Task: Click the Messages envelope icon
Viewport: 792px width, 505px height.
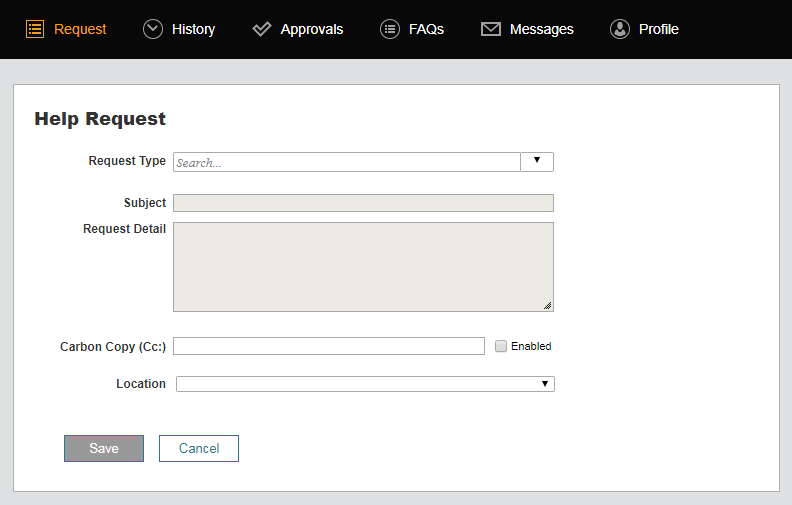Action: [x=491, y=29]
